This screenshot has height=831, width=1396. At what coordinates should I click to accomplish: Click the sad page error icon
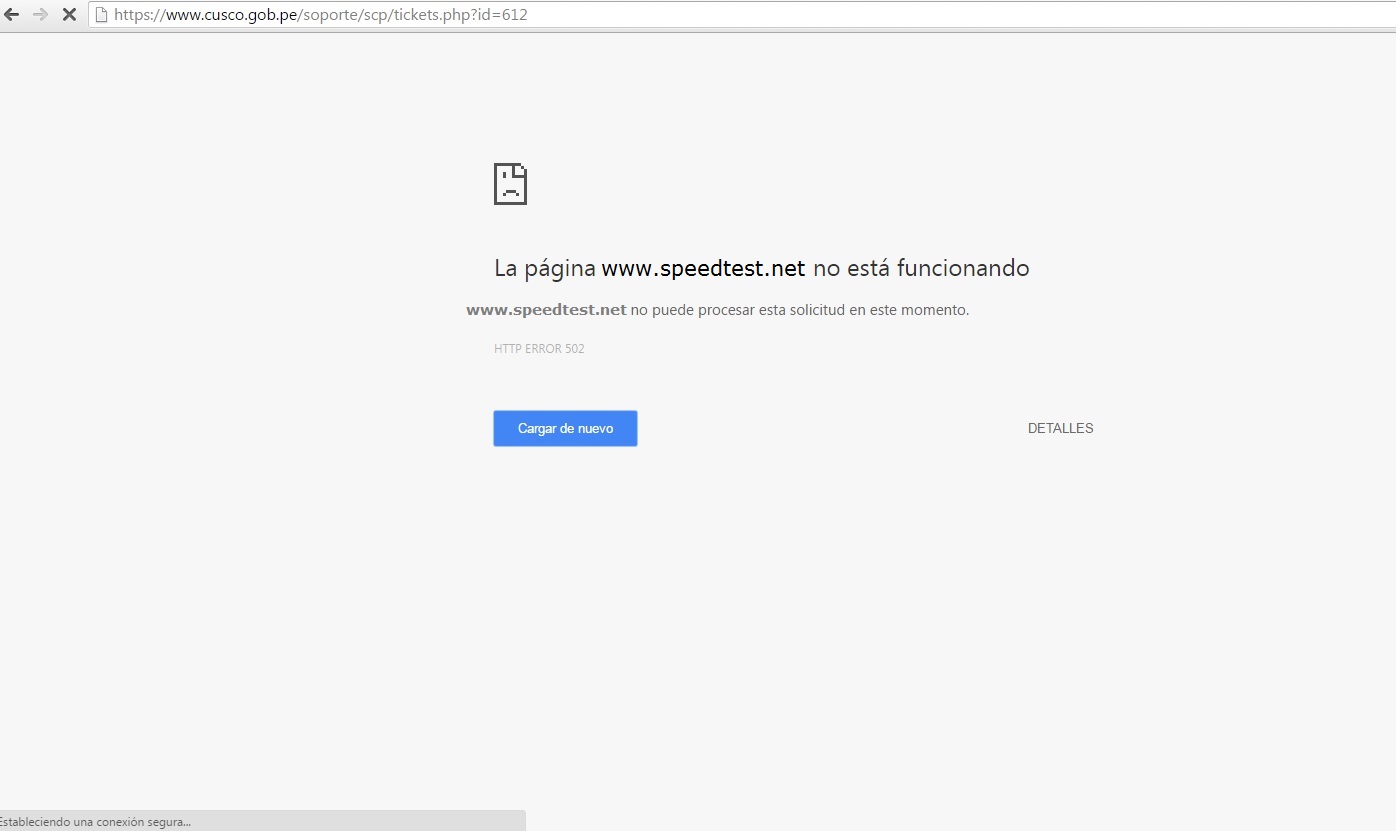pos(510,184)
